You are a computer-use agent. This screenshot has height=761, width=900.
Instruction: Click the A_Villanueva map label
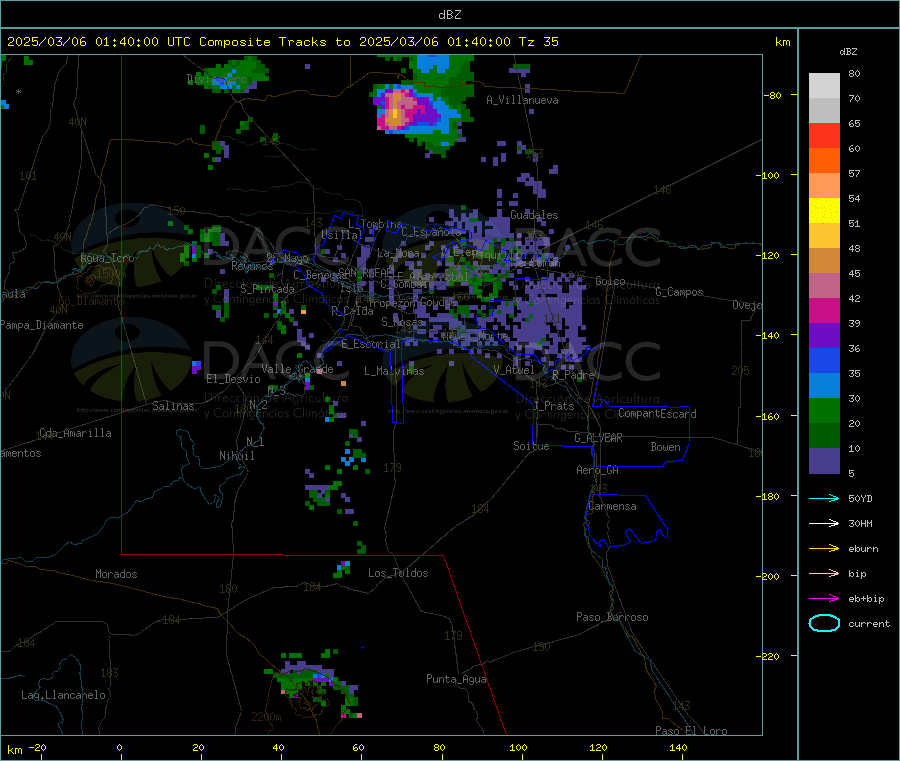click(x=522, y=100)
